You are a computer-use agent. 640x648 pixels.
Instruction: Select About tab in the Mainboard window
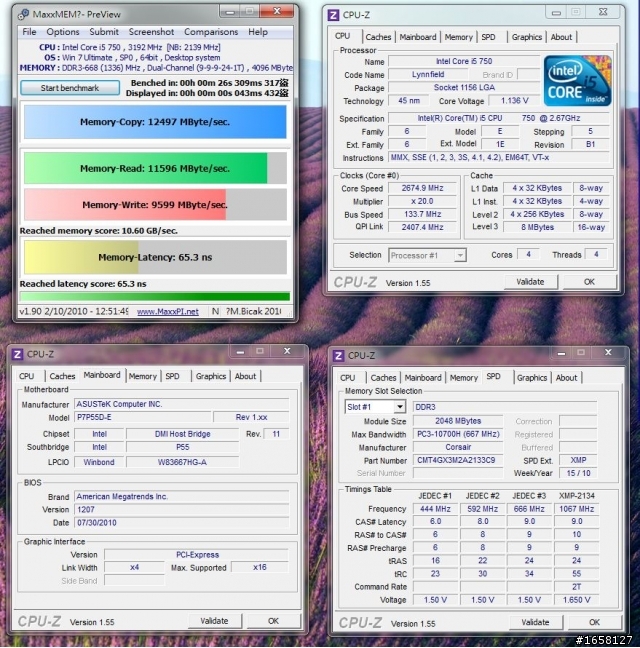245,376
